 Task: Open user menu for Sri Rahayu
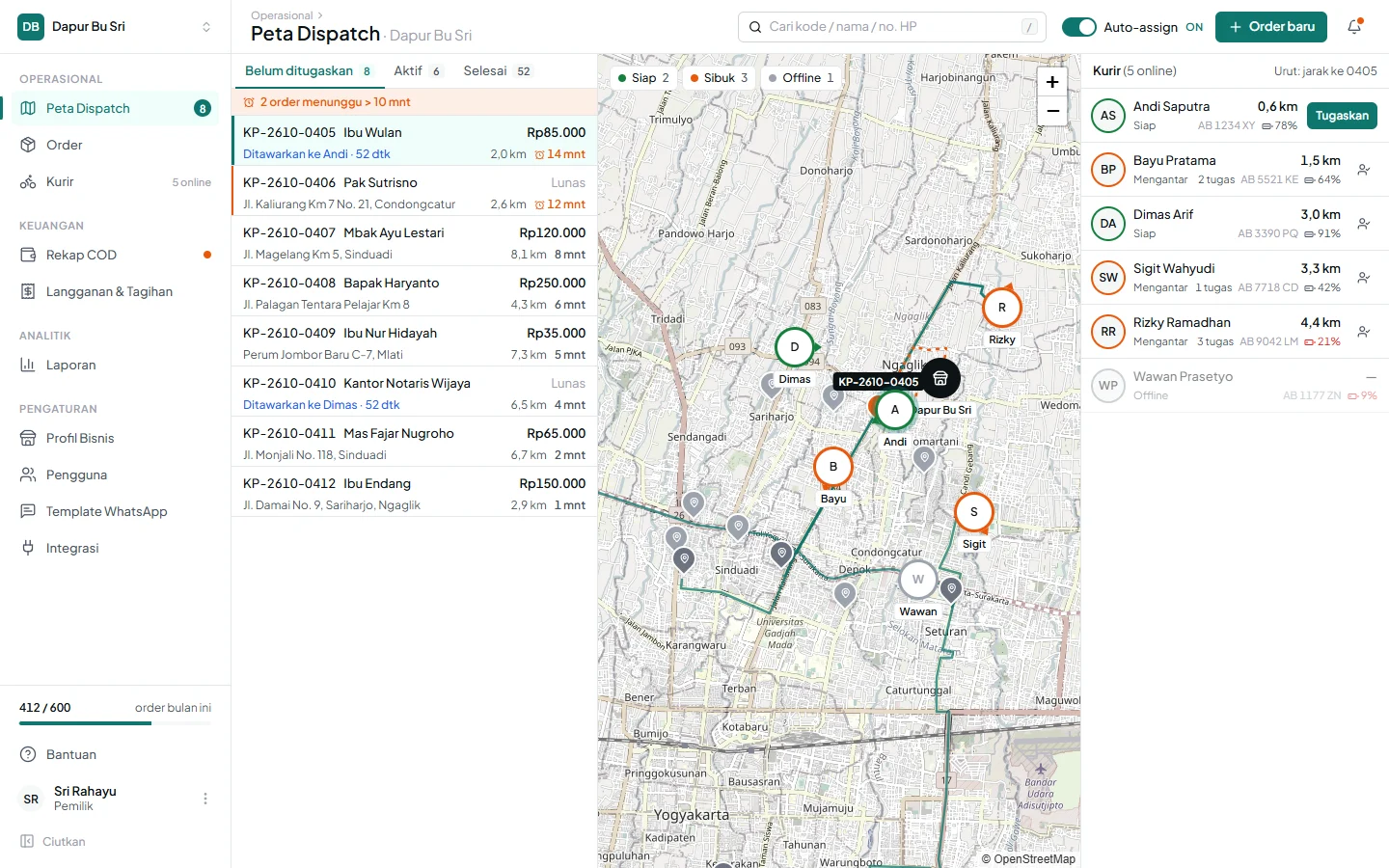pyautogui.click(x=205, y=799)
